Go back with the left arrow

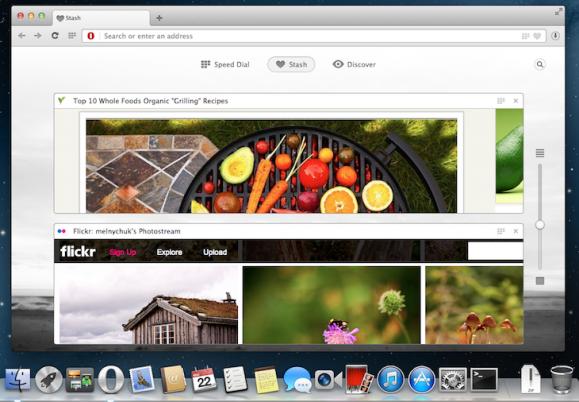coord(22,36)
